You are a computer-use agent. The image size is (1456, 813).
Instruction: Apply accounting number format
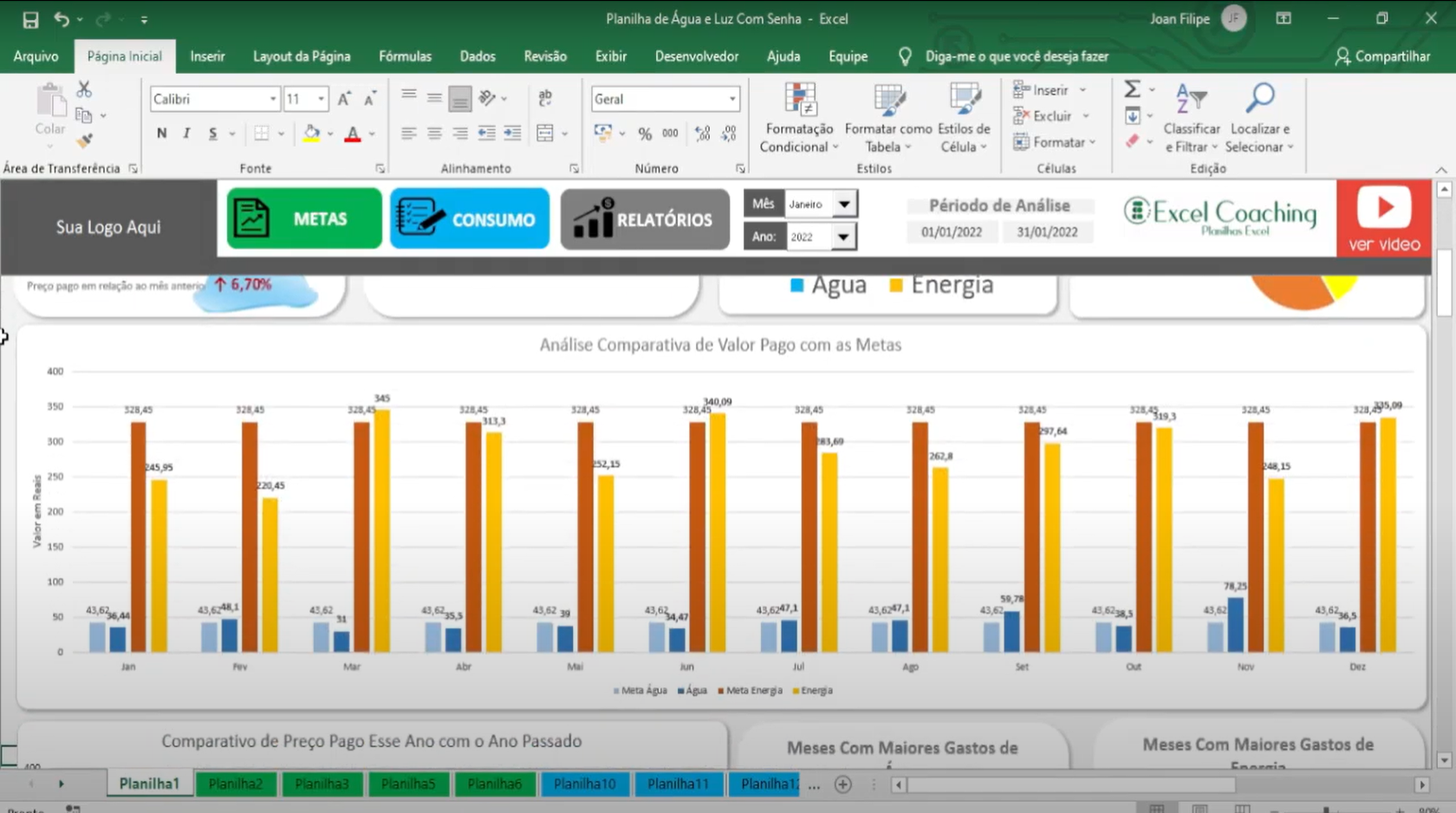603,133
